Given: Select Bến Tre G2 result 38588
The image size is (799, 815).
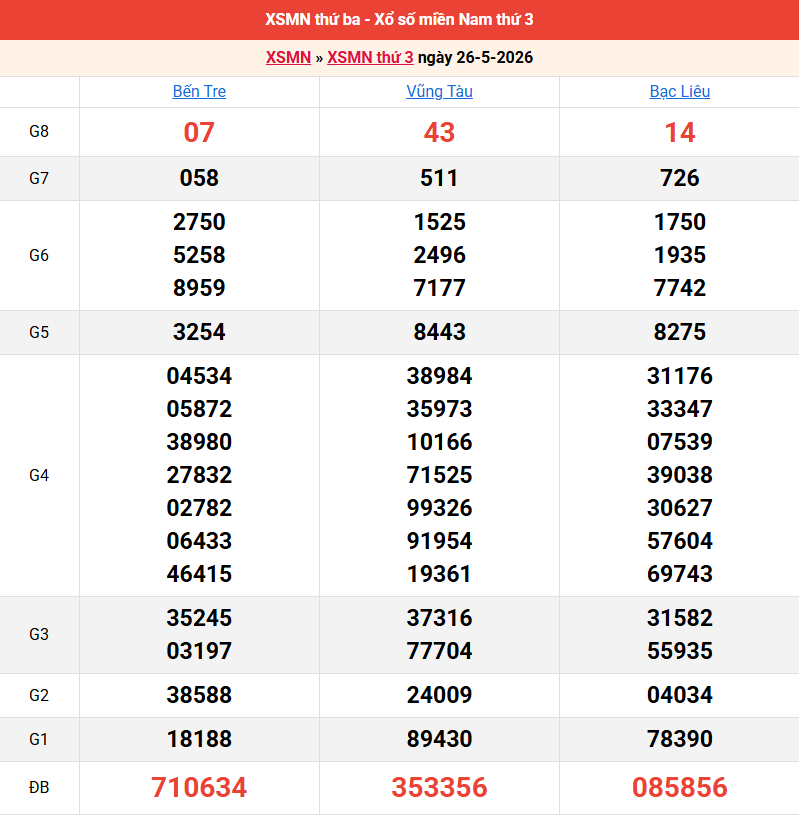Looking at the screenshot, I should (199, 695).
